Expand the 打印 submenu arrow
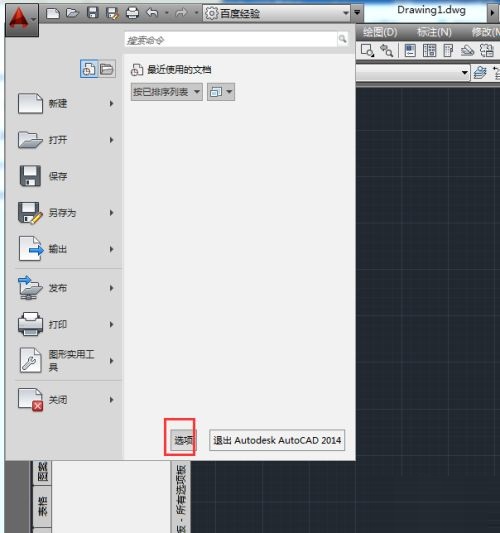Viewport: 500px width, 533px height. pyautogui.click(x=111, y=325)
